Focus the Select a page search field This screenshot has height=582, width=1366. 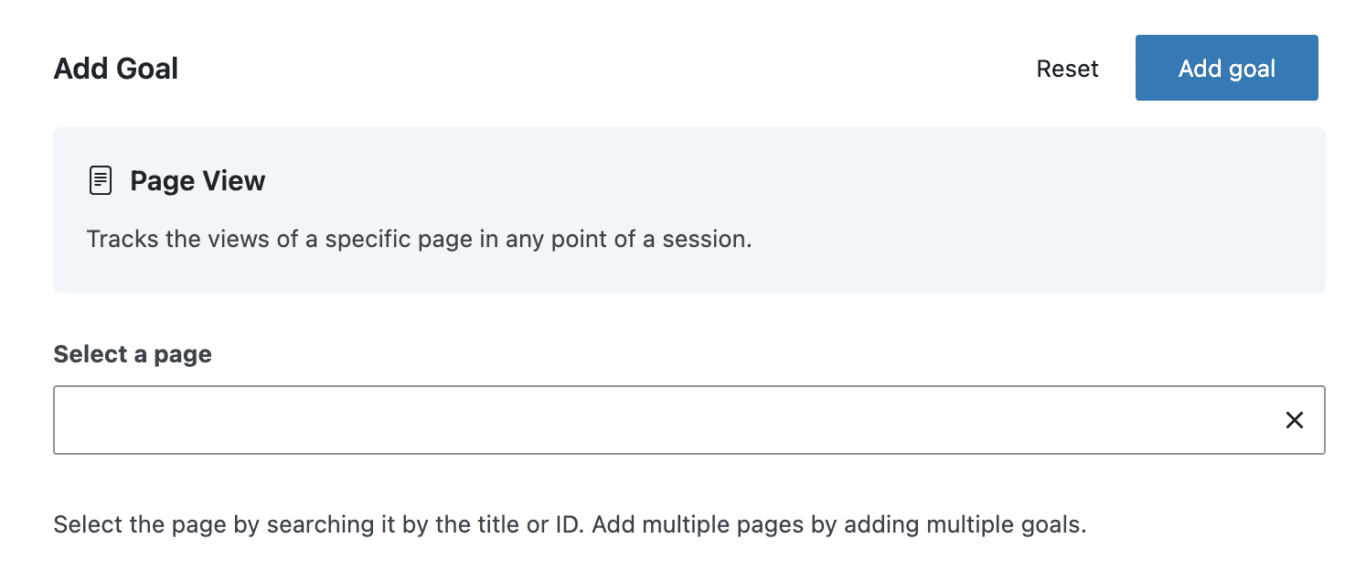tap(660, 420)
